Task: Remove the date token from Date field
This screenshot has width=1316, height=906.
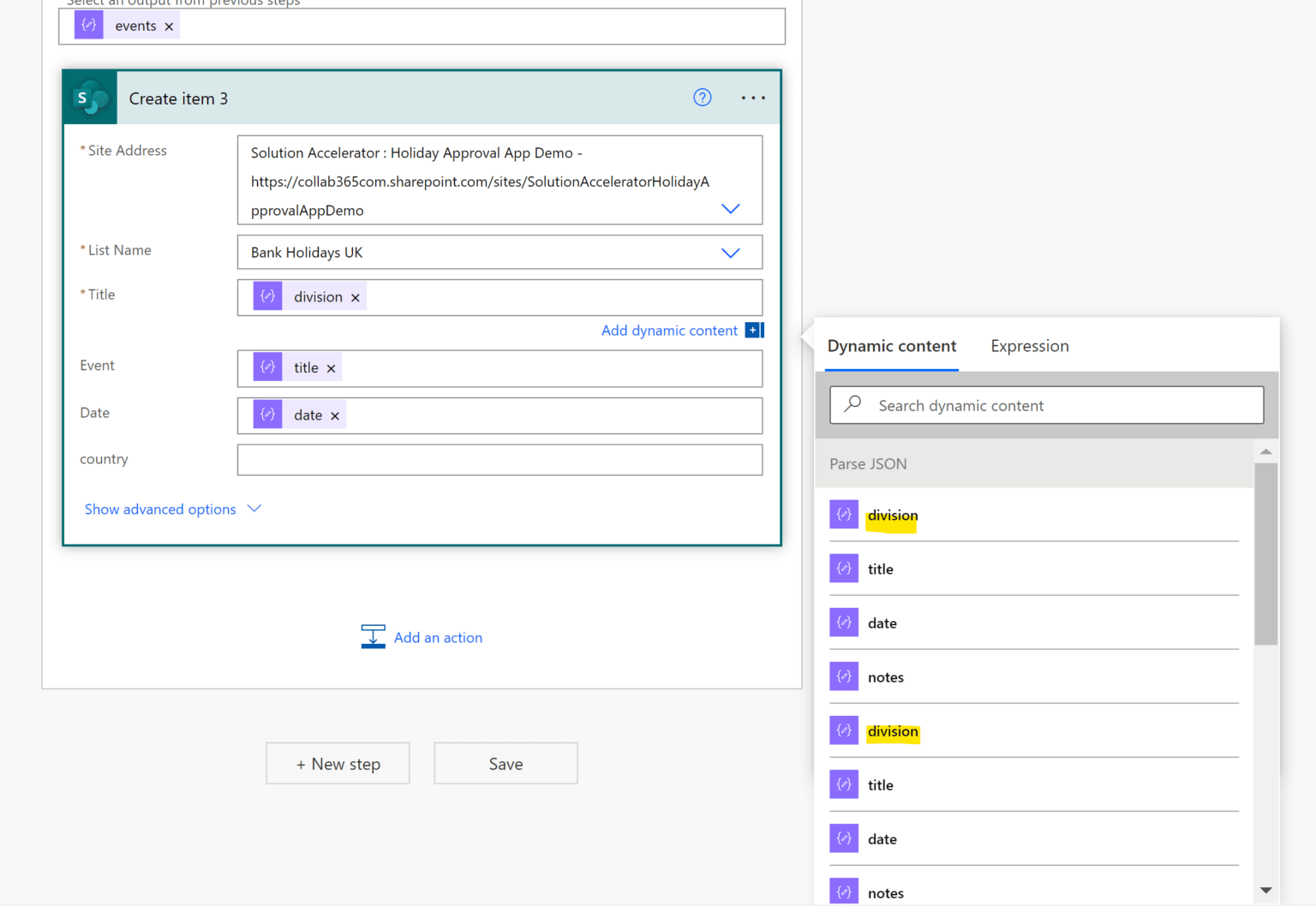Action: [335, 416]
